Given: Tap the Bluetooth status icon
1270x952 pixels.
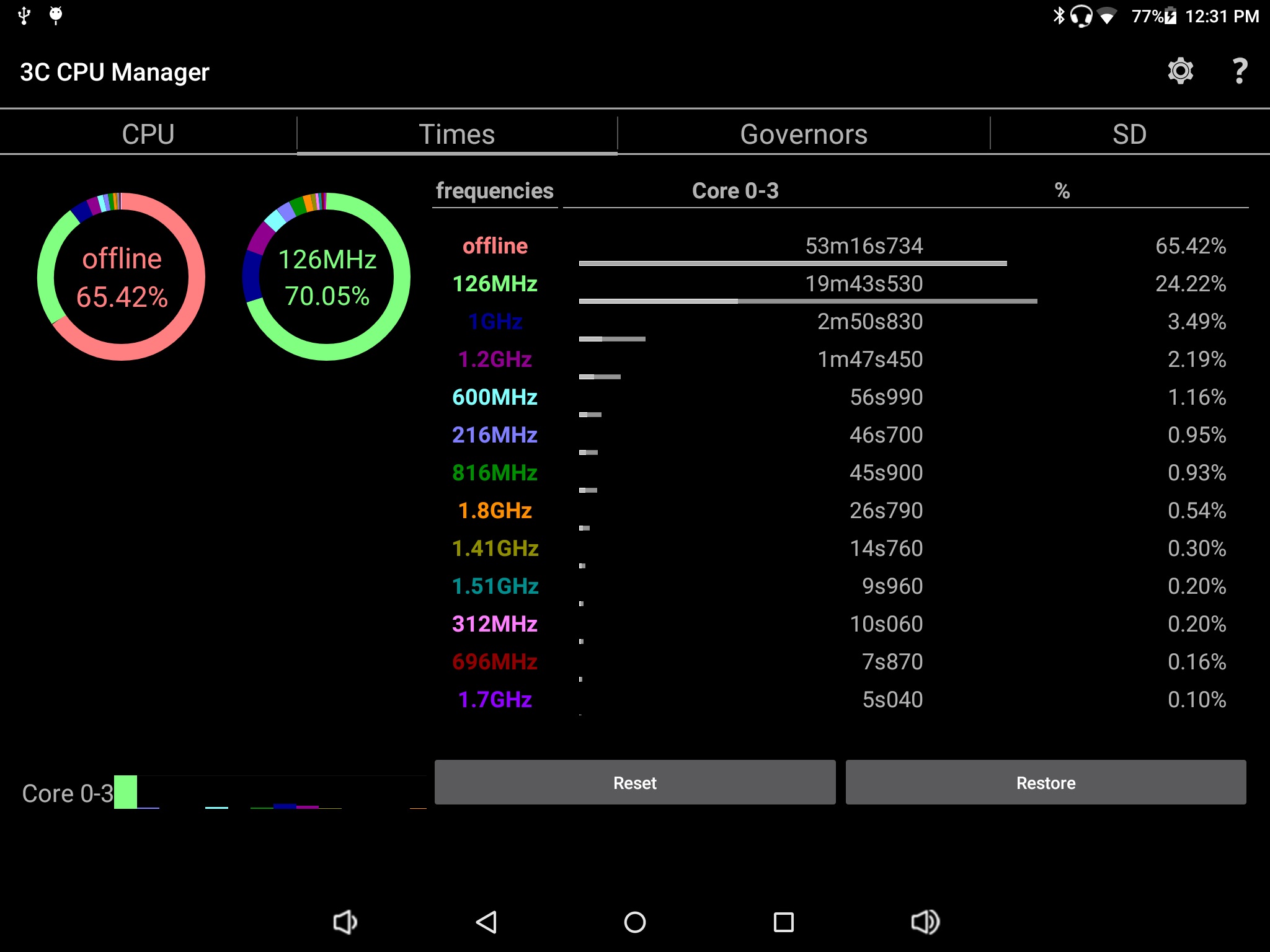Looking at the screenshot, I should [1059, 15].
